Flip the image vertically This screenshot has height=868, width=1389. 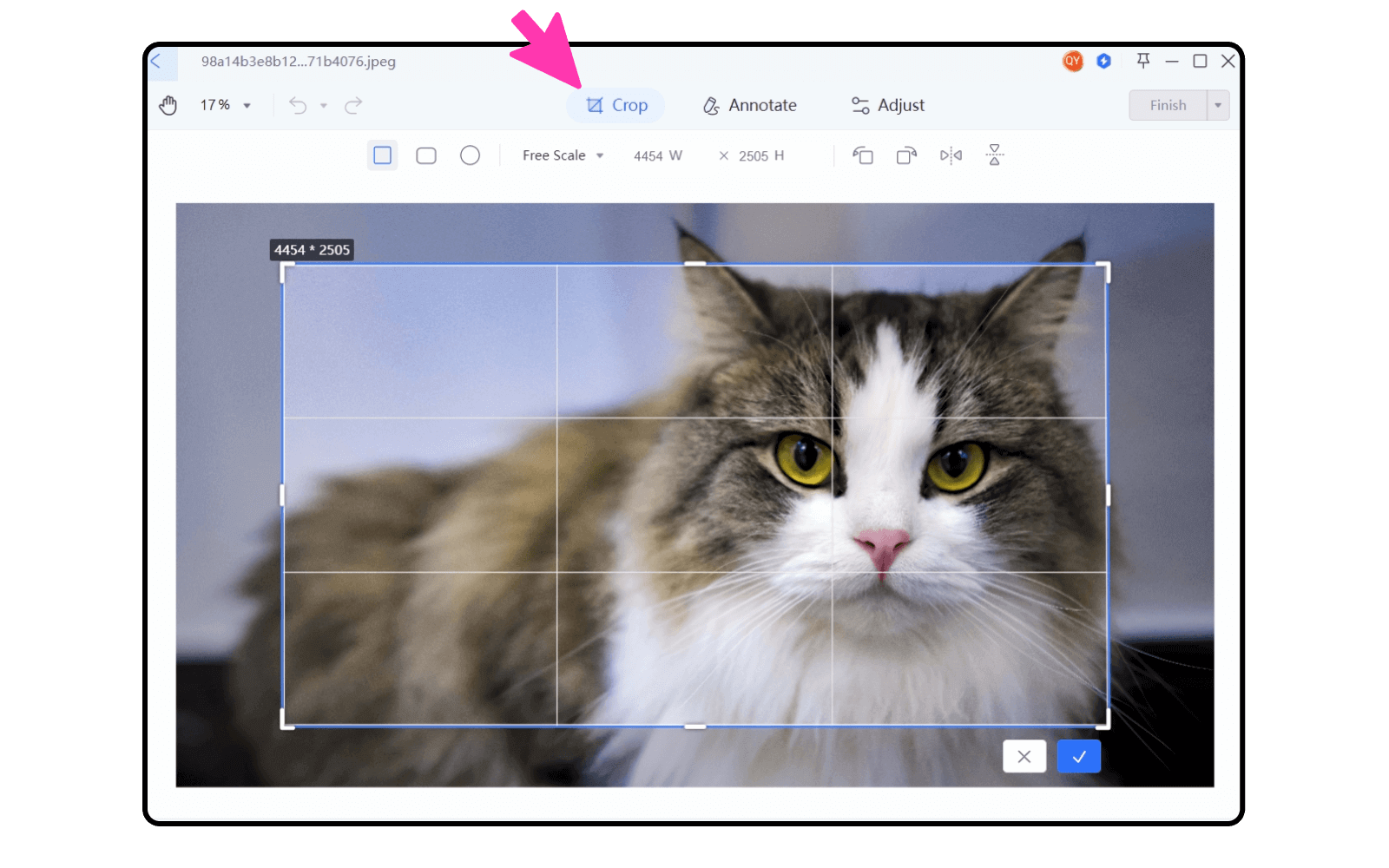point(995,155)
